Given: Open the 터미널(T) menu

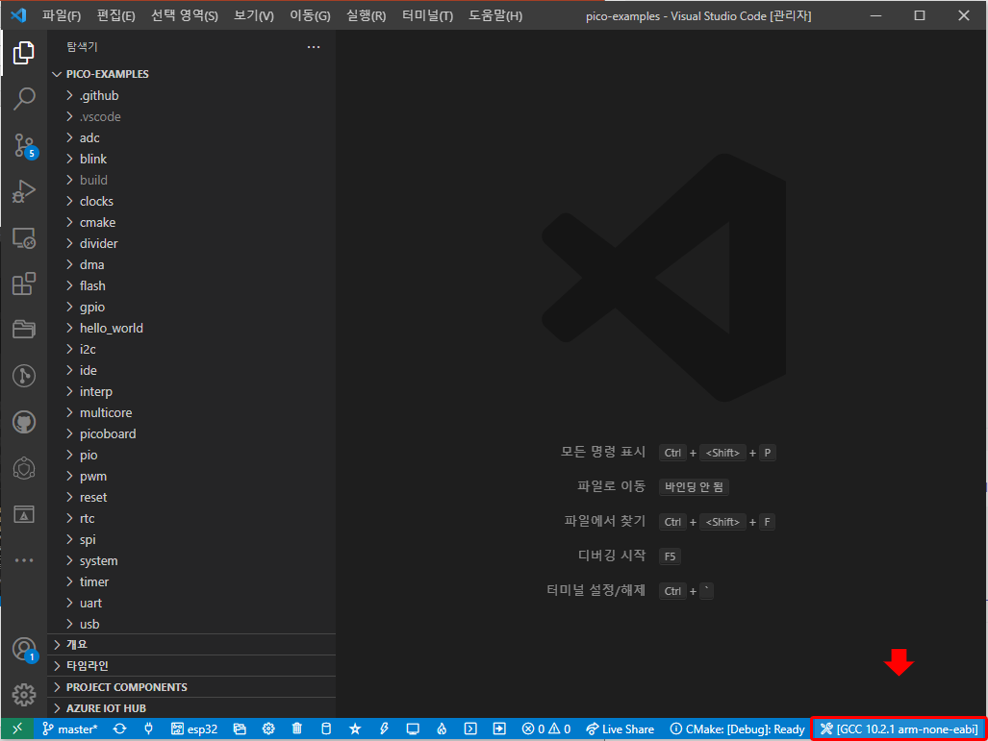Looking at the screenshot, I should click(428, 16).
